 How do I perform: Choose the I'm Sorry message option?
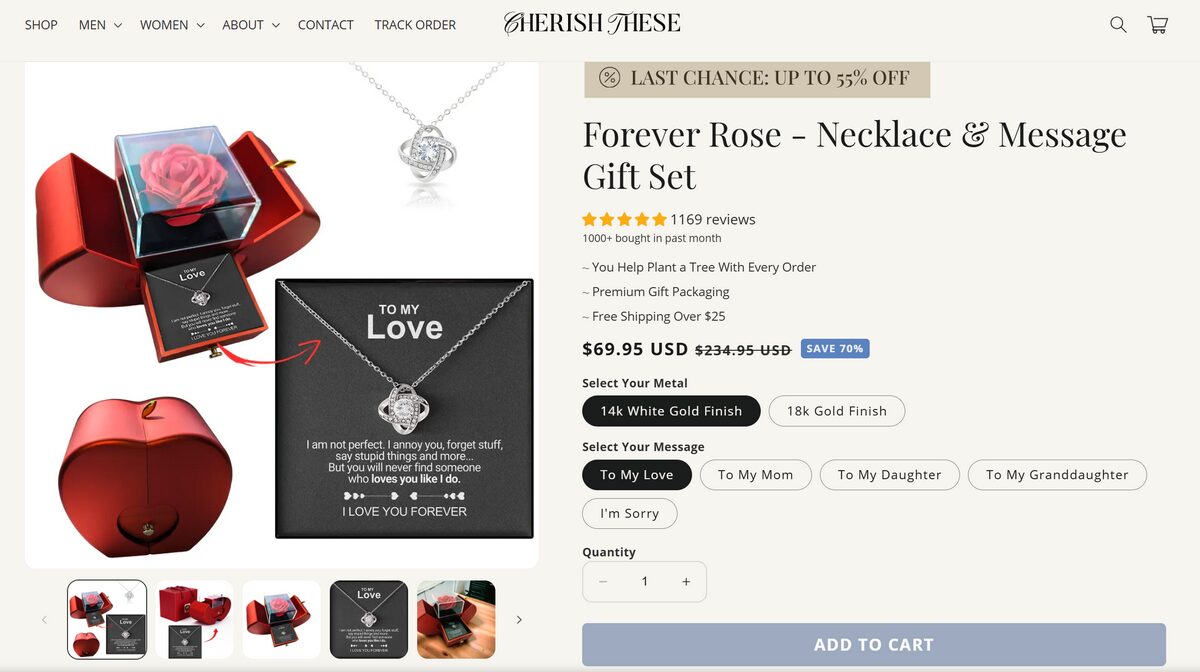[x=630, y=513]
